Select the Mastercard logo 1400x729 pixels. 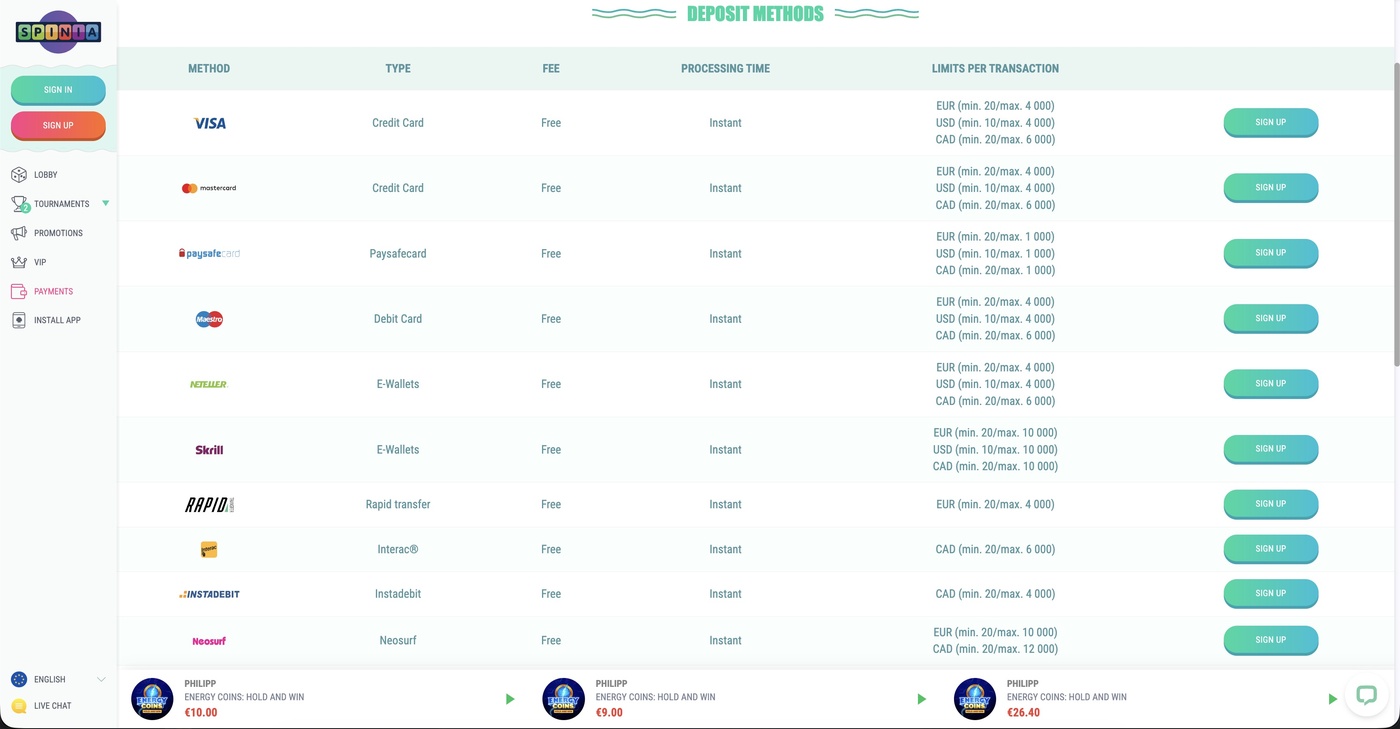209,188
